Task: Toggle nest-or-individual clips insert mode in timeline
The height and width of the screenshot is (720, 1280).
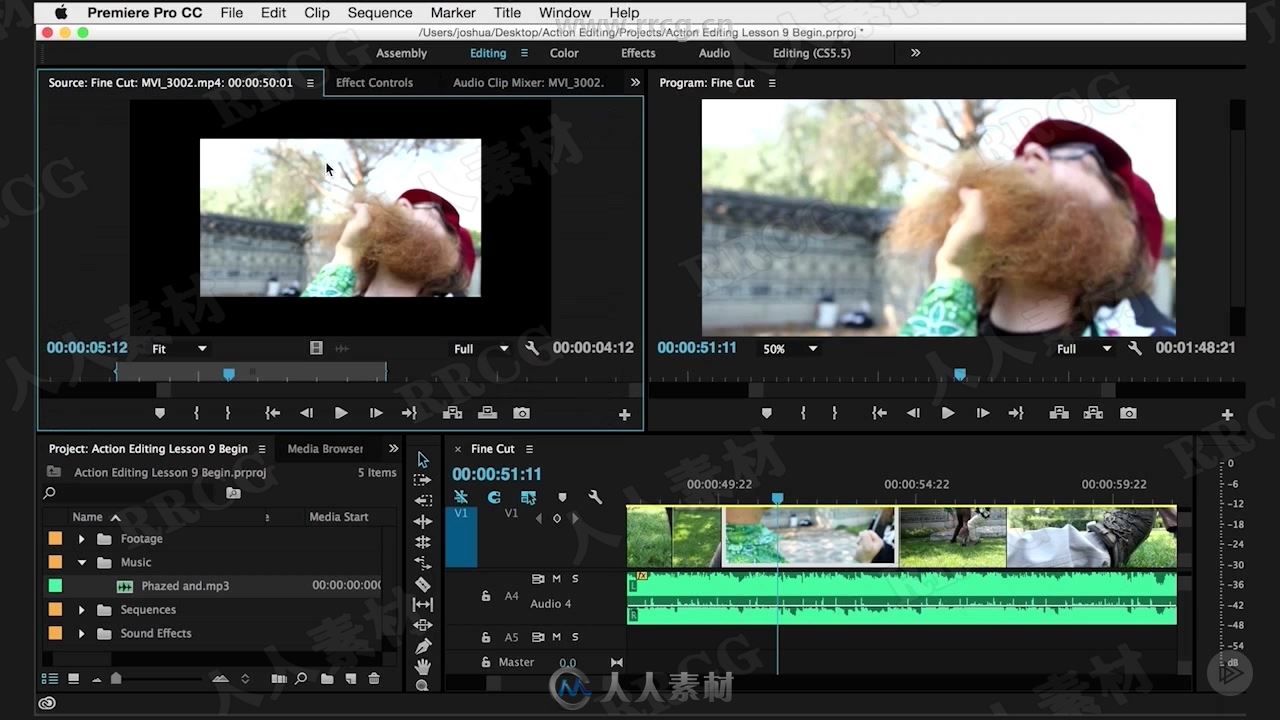Action: tap(461, 497)
